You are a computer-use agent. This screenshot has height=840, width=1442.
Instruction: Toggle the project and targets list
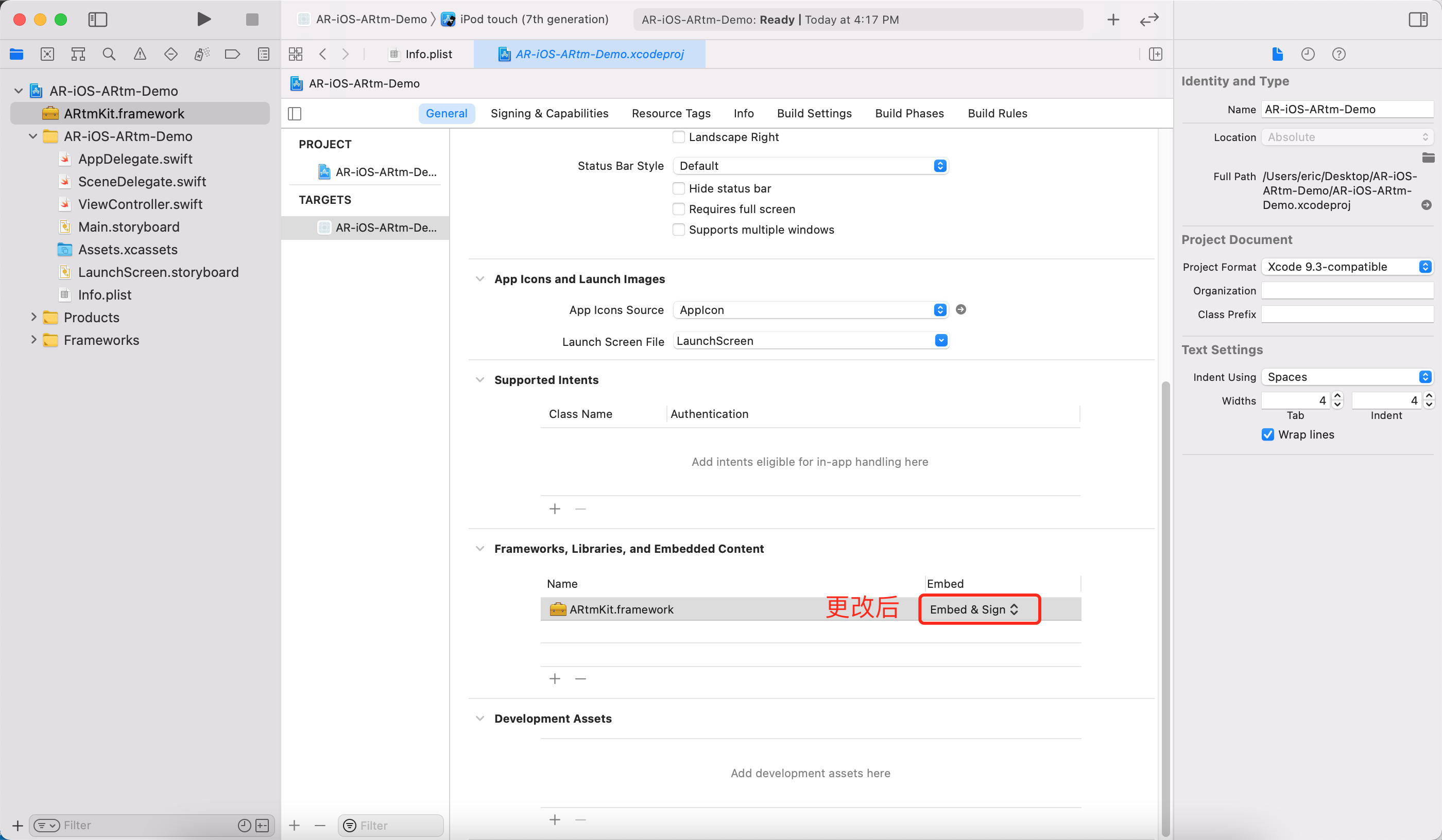pyautogui.click(x=295, y=114)
